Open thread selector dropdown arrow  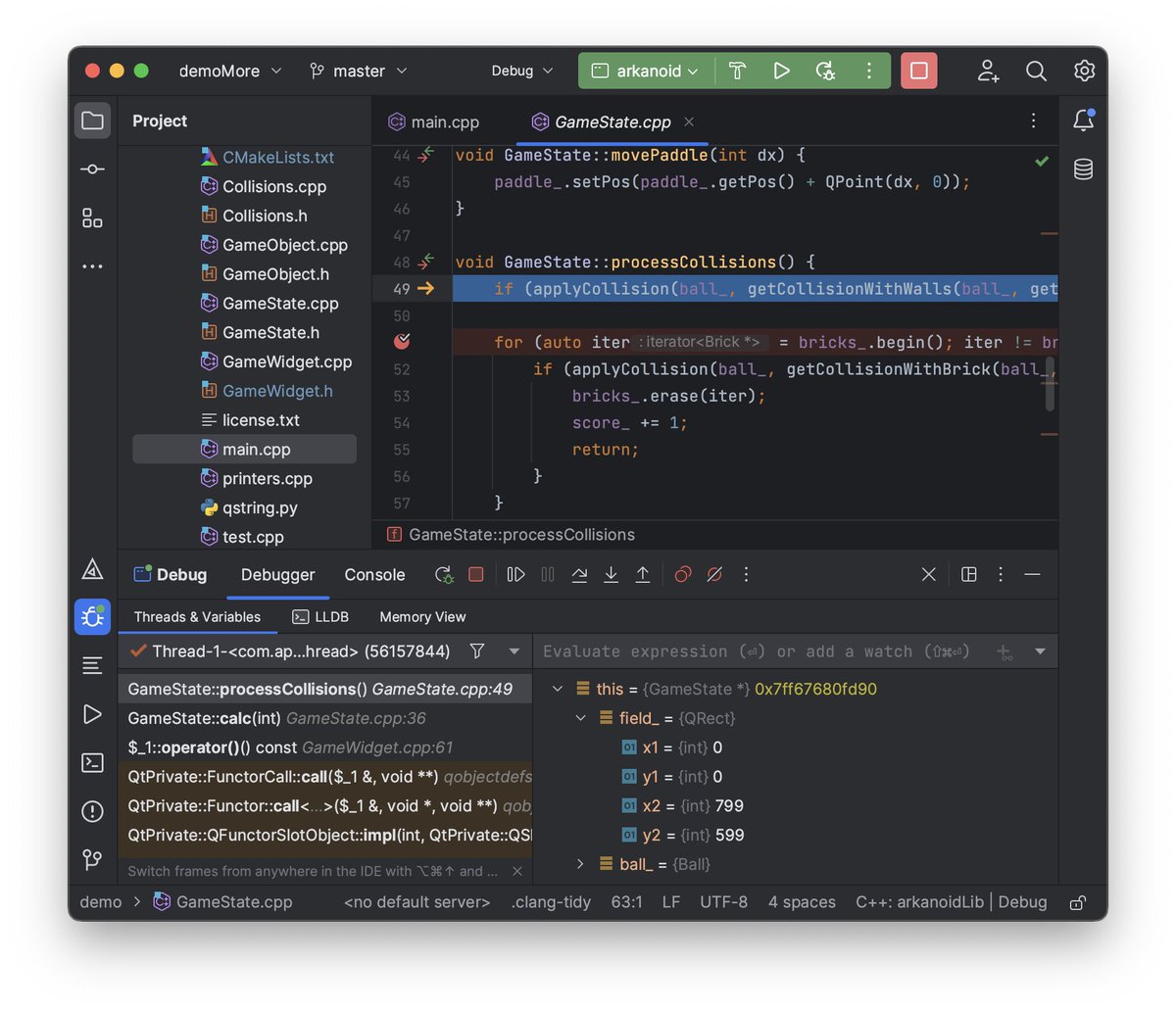pyautogui.click(x=514, y=651)
